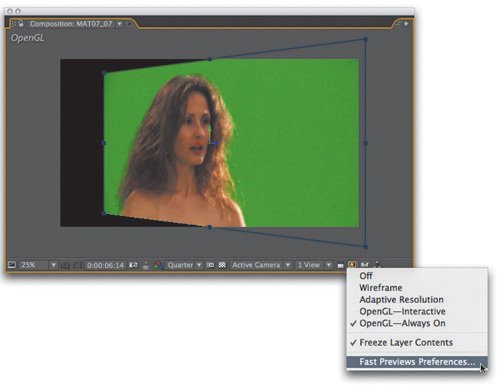This screenshot has width=500, height=386.
Task: Take a snapshot with the camera icon
Action: (133, 265)
